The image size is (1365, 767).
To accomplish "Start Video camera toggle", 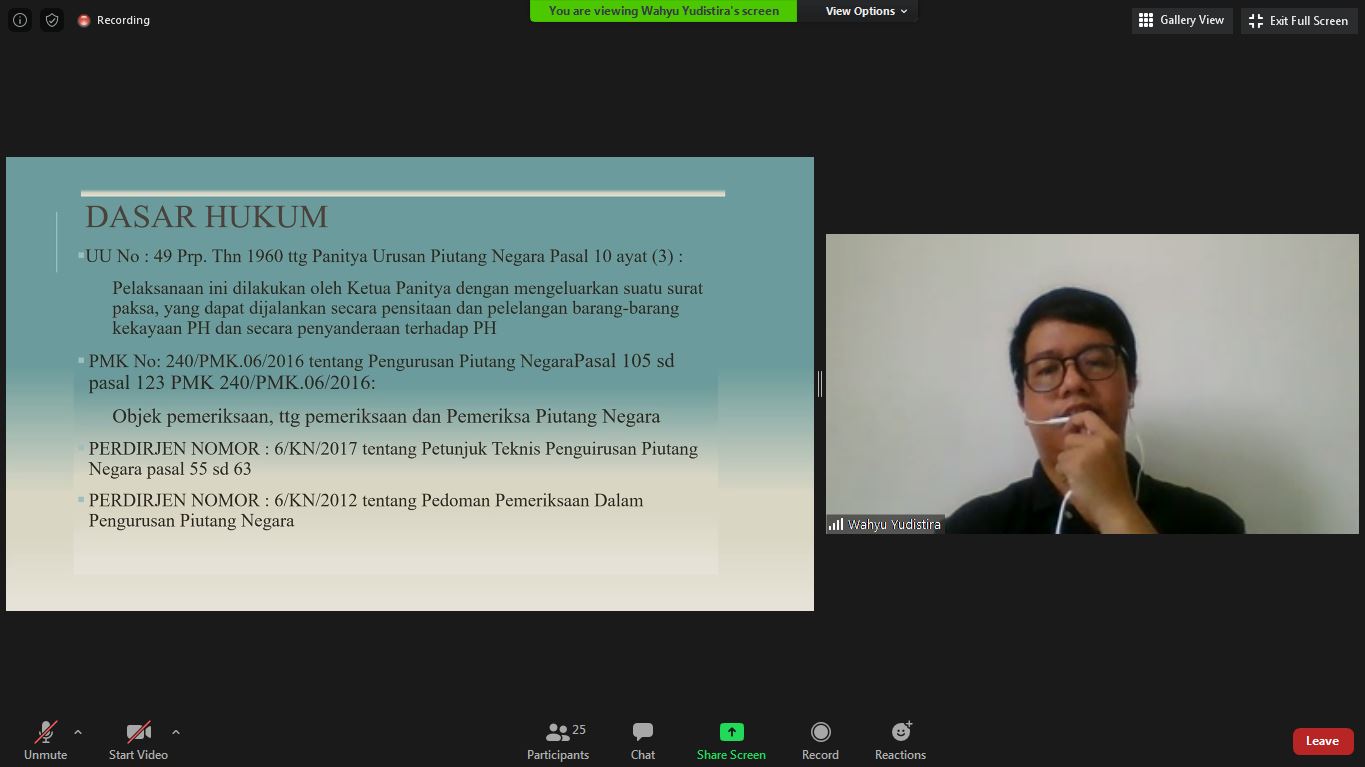I will (138, 741).
